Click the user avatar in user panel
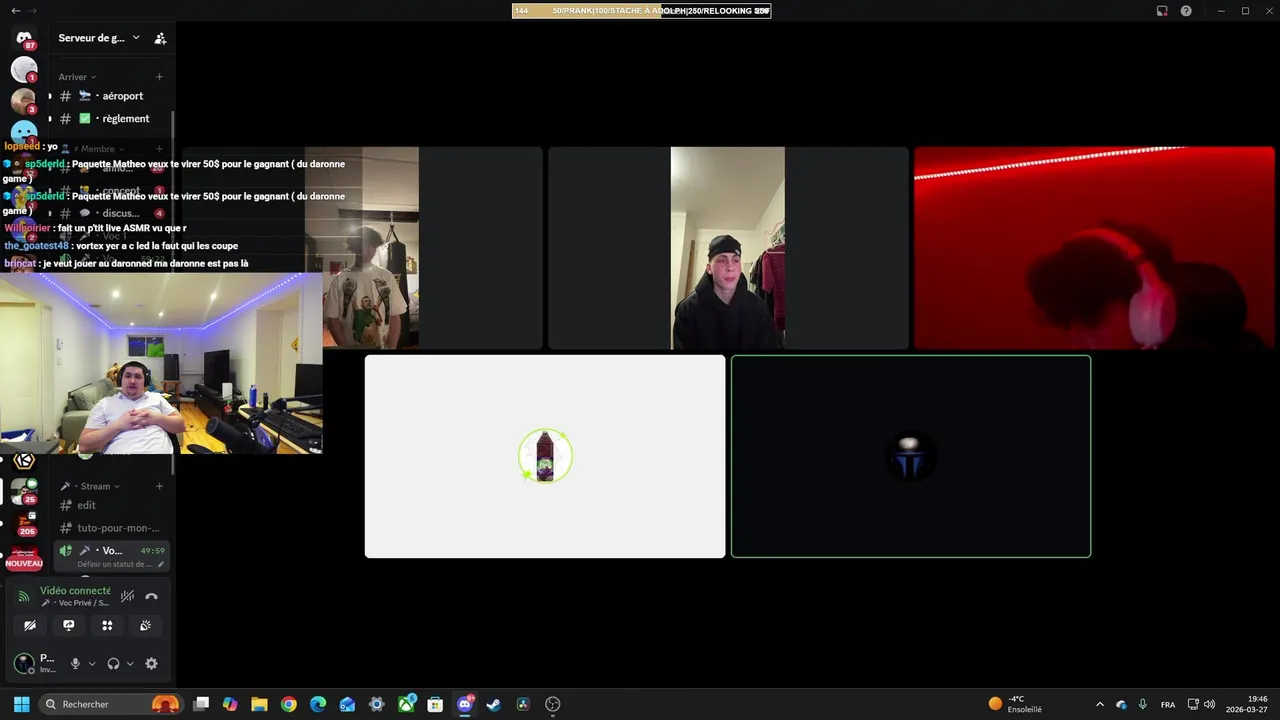The width and height of the screenshot is (1280, 720). [24, 663]
